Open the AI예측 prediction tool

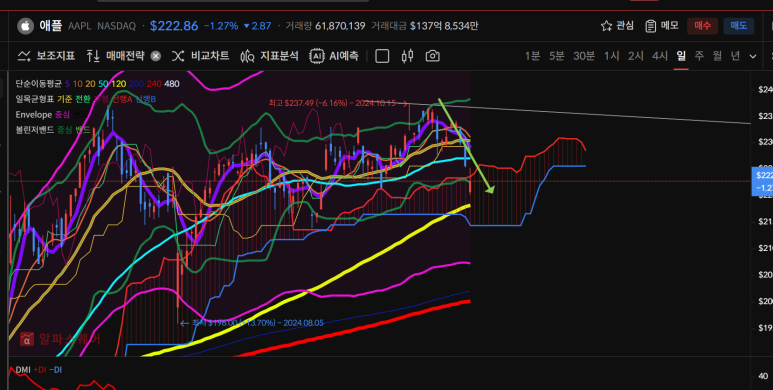click(x=334, y=56)
